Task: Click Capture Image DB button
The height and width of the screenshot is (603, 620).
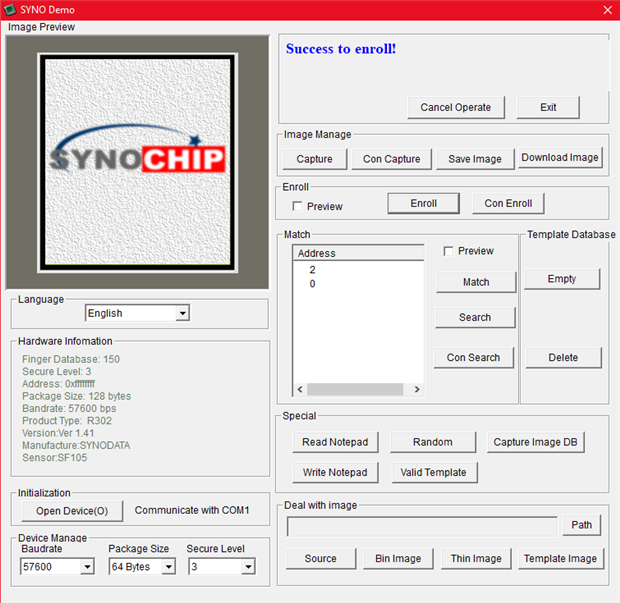Action: pyautogui.click(x=536, y=442)
